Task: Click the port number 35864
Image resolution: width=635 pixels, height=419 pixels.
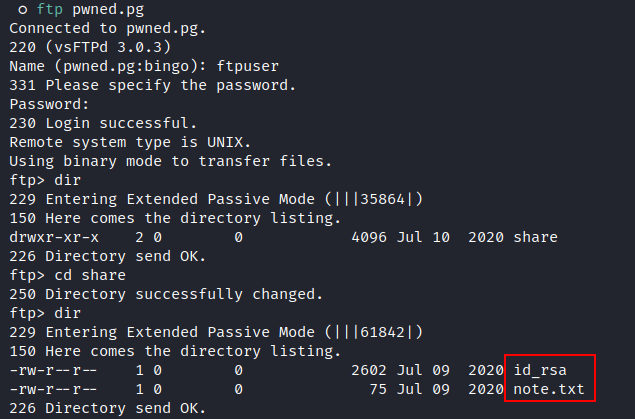Action: pyautogui.click(x=382, y=199)
